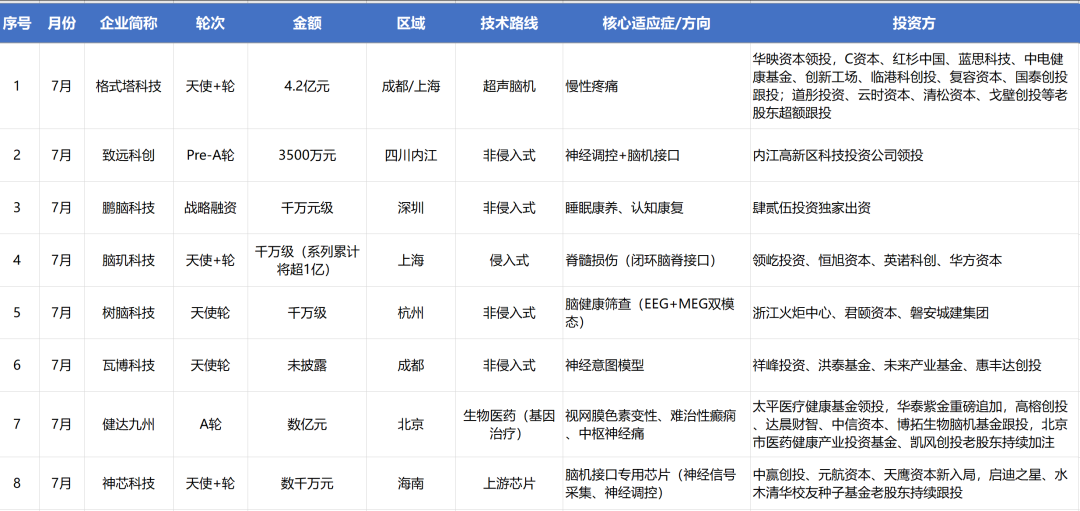The width and height of the screenshot is (1080, 511).
Task: Select the cell 神芯科技
Action: click(128, 483)
